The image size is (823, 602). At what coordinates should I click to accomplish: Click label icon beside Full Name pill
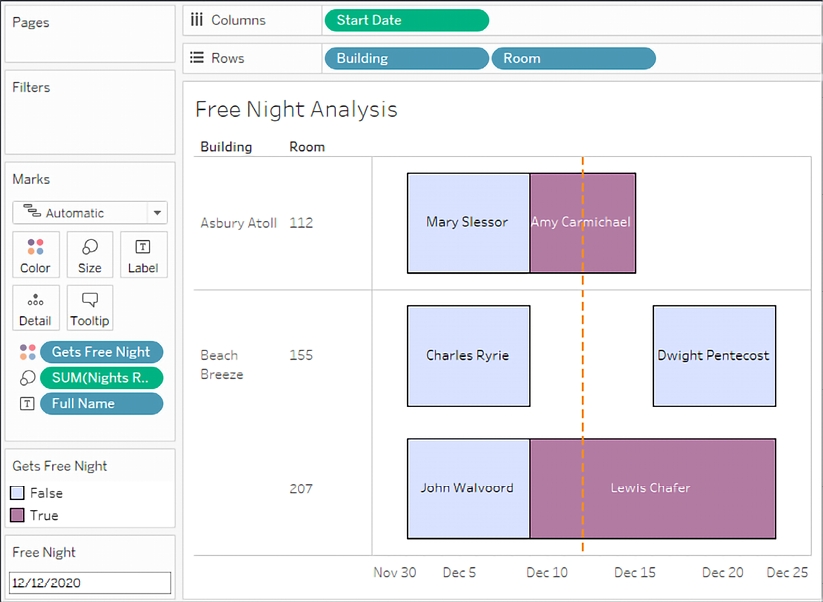[x=27, y=404]
